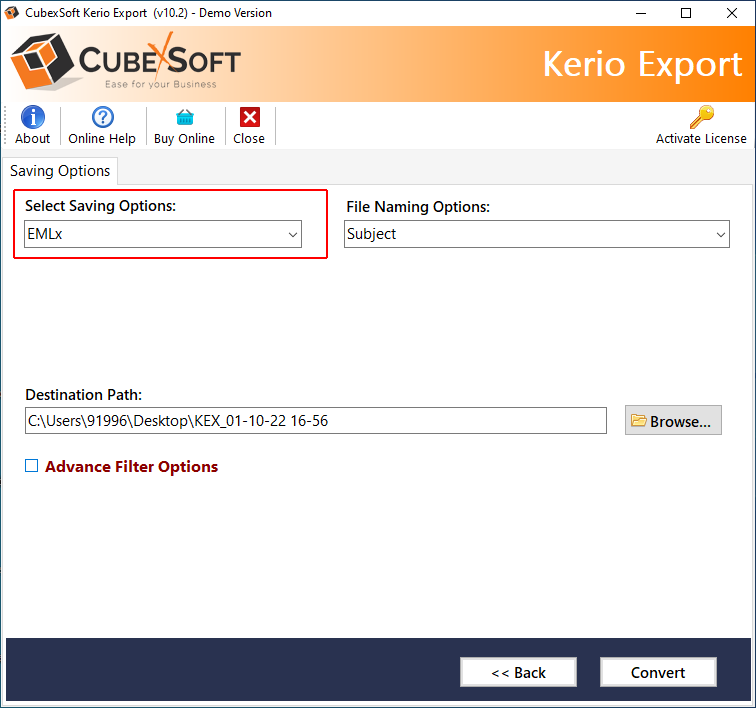The height and width of the screenshot is (708, 756).
Task: Click the Select Saving Options label
Action: coord(100,206)
